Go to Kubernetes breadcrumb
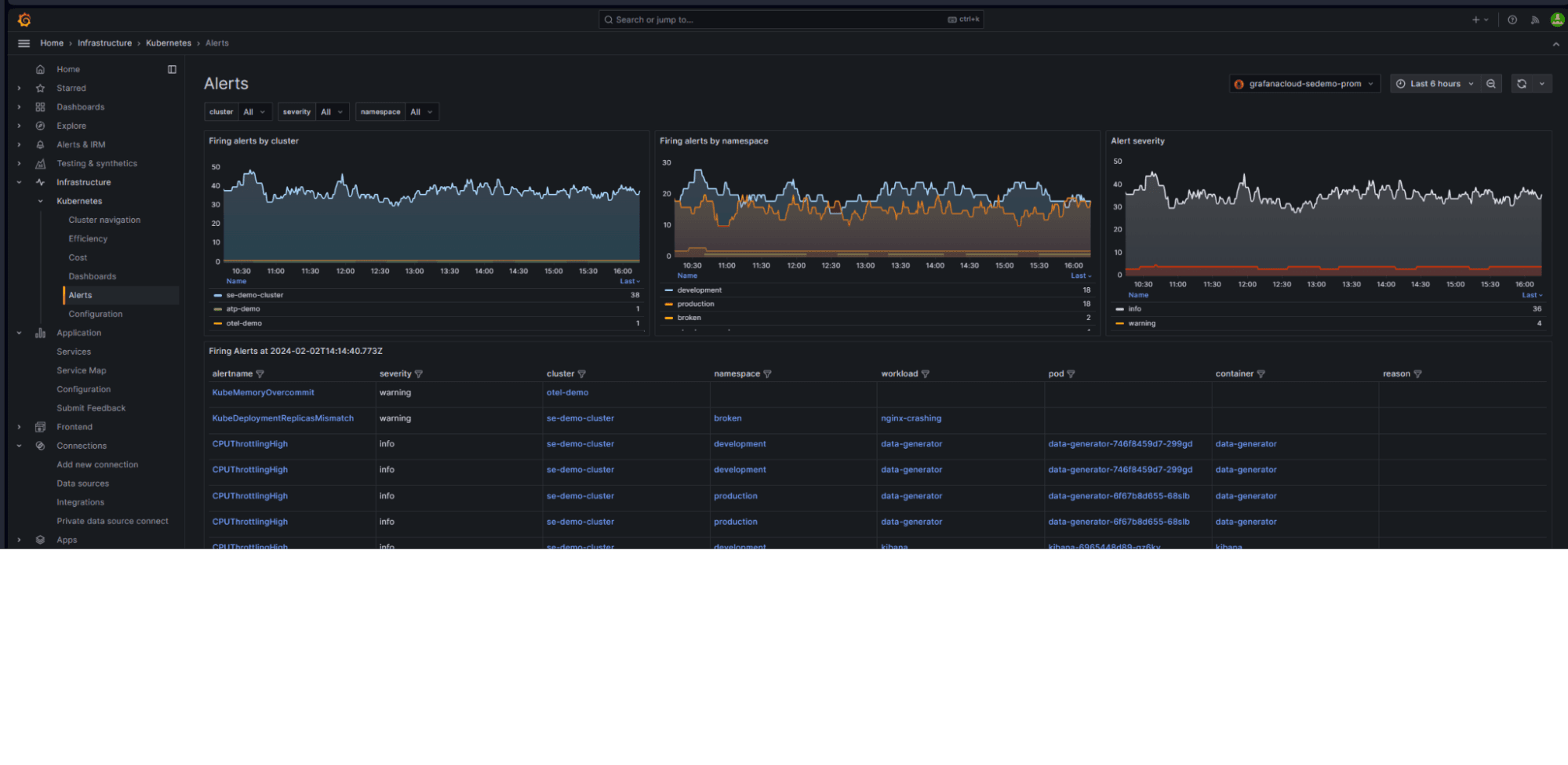This screenshot has height=765, width=1568. [x=168, y=43]
